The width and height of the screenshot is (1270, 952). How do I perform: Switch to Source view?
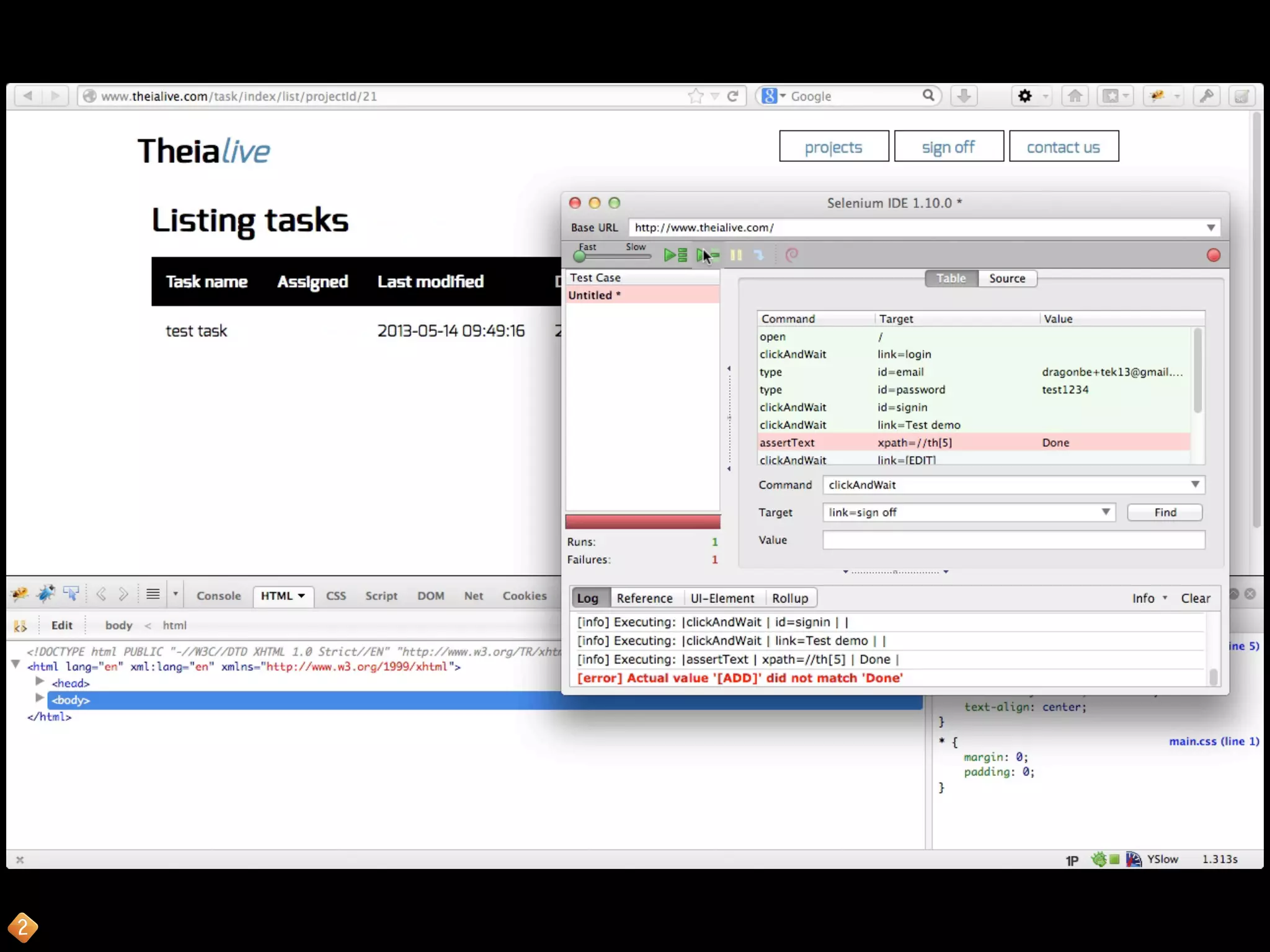tap(1006, 278)
